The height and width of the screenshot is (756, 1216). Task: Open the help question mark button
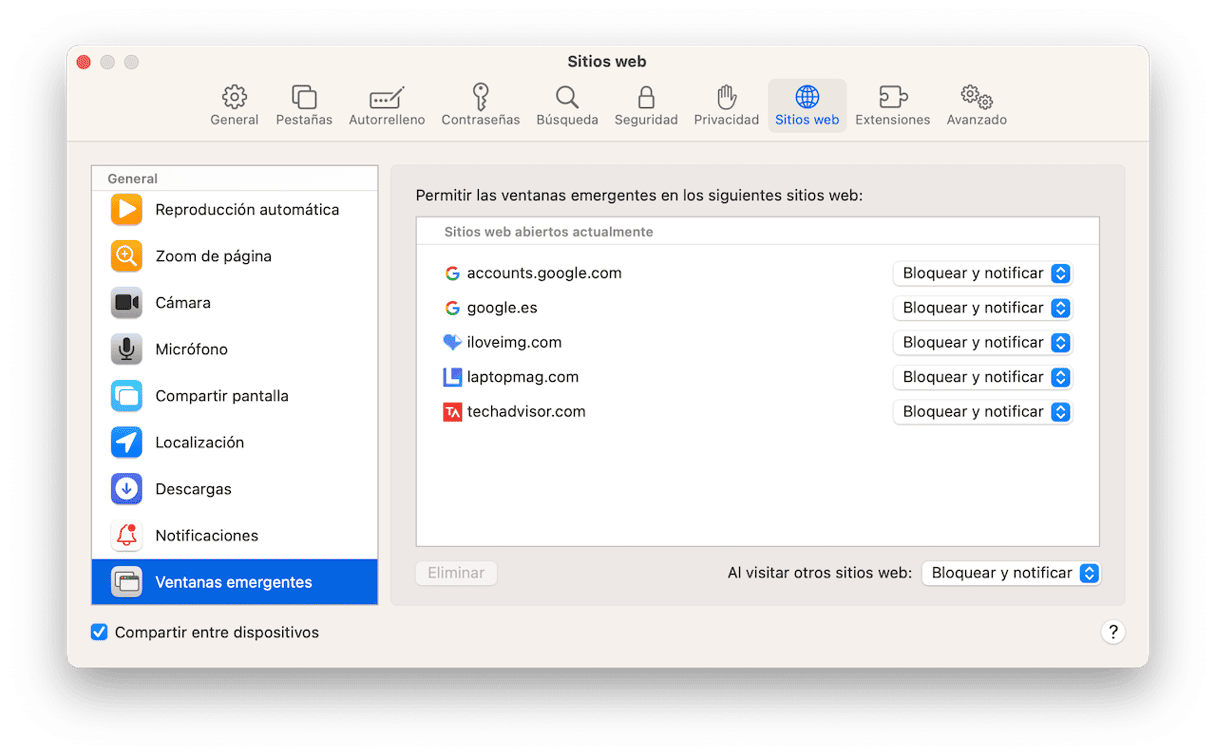pos(1112,632)
